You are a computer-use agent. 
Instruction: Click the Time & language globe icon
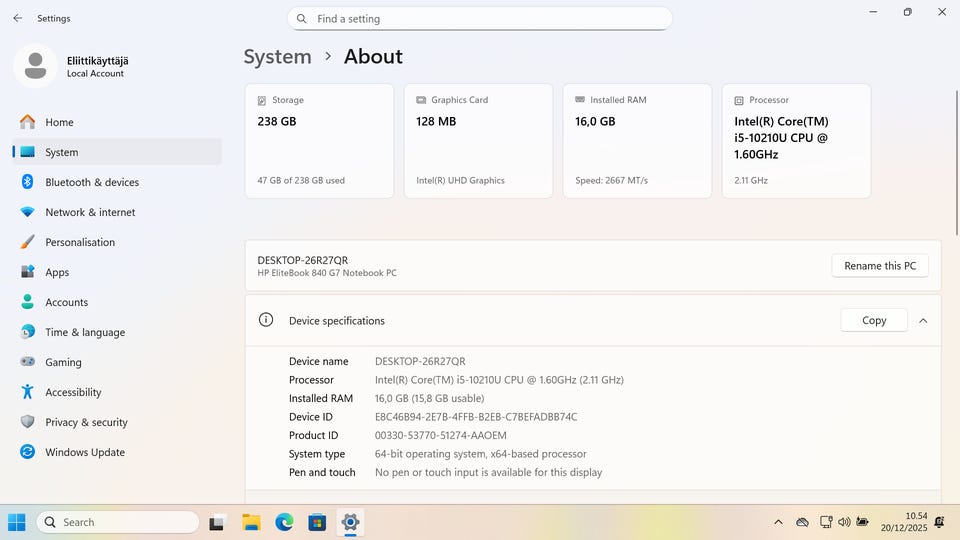[28, 332]
